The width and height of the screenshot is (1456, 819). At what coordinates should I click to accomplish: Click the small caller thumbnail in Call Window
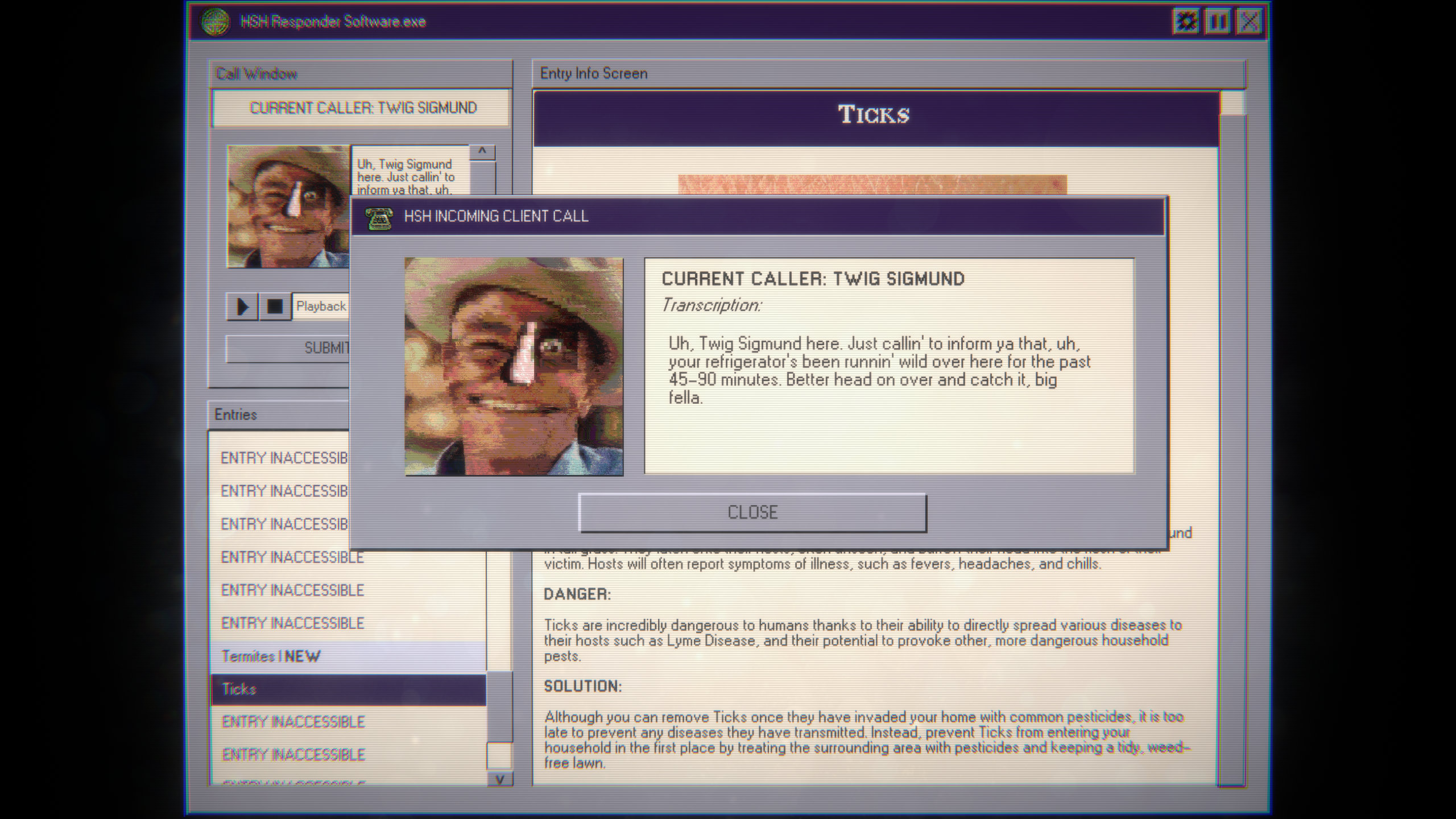point(288,206)
